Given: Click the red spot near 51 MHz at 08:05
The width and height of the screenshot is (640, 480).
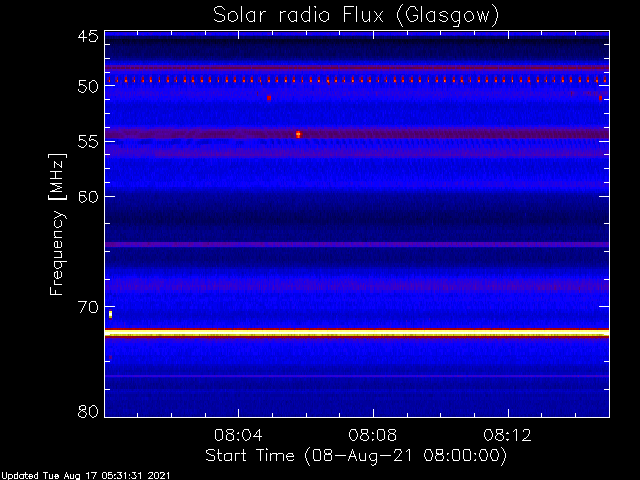Looking at the screenshot, I should point(269,98).
